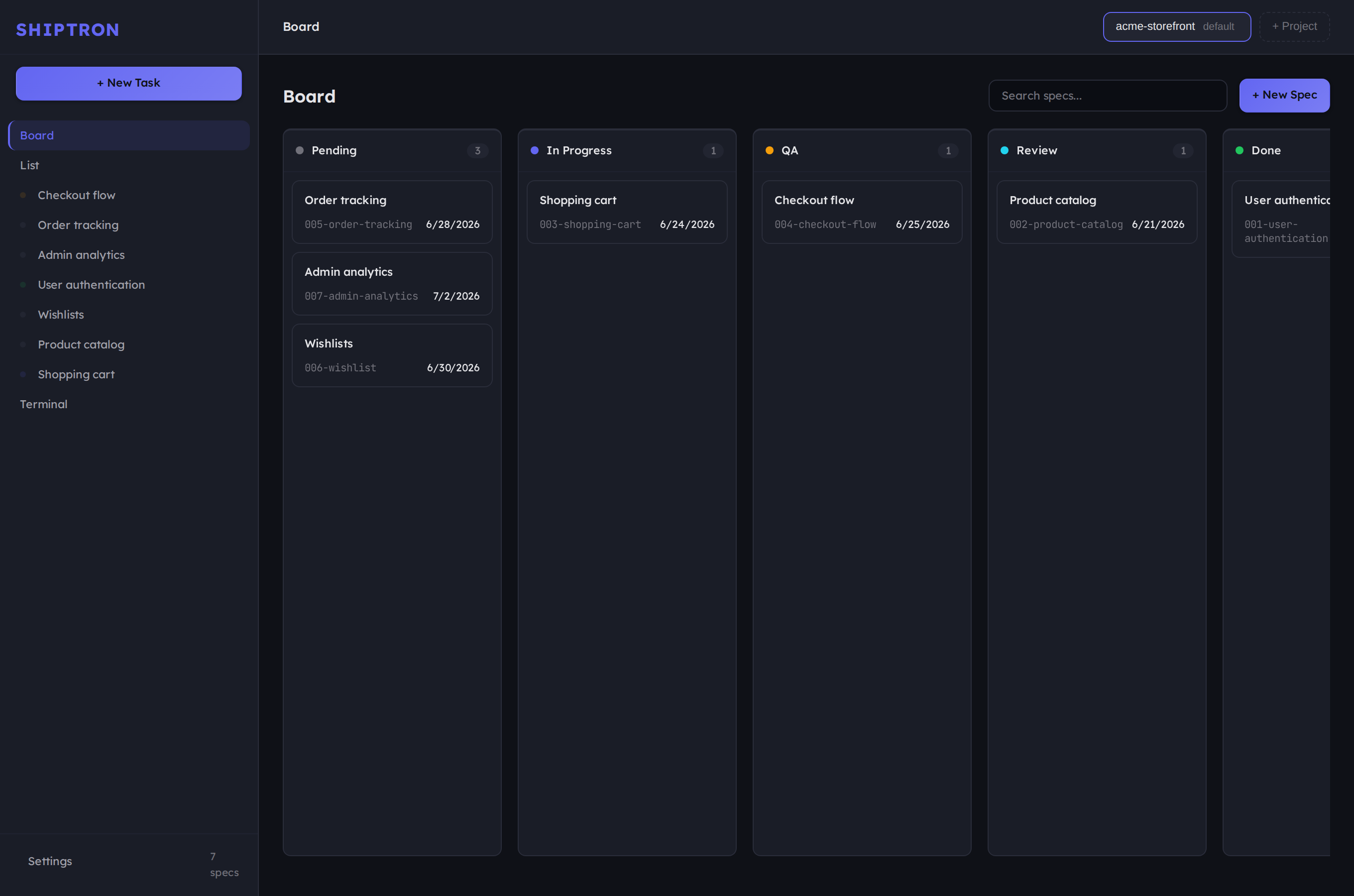The width and height of the screenshot is (1354, 896).
Task: Click the 003-shopping-cart spec ID
Action: pos(590,224)
